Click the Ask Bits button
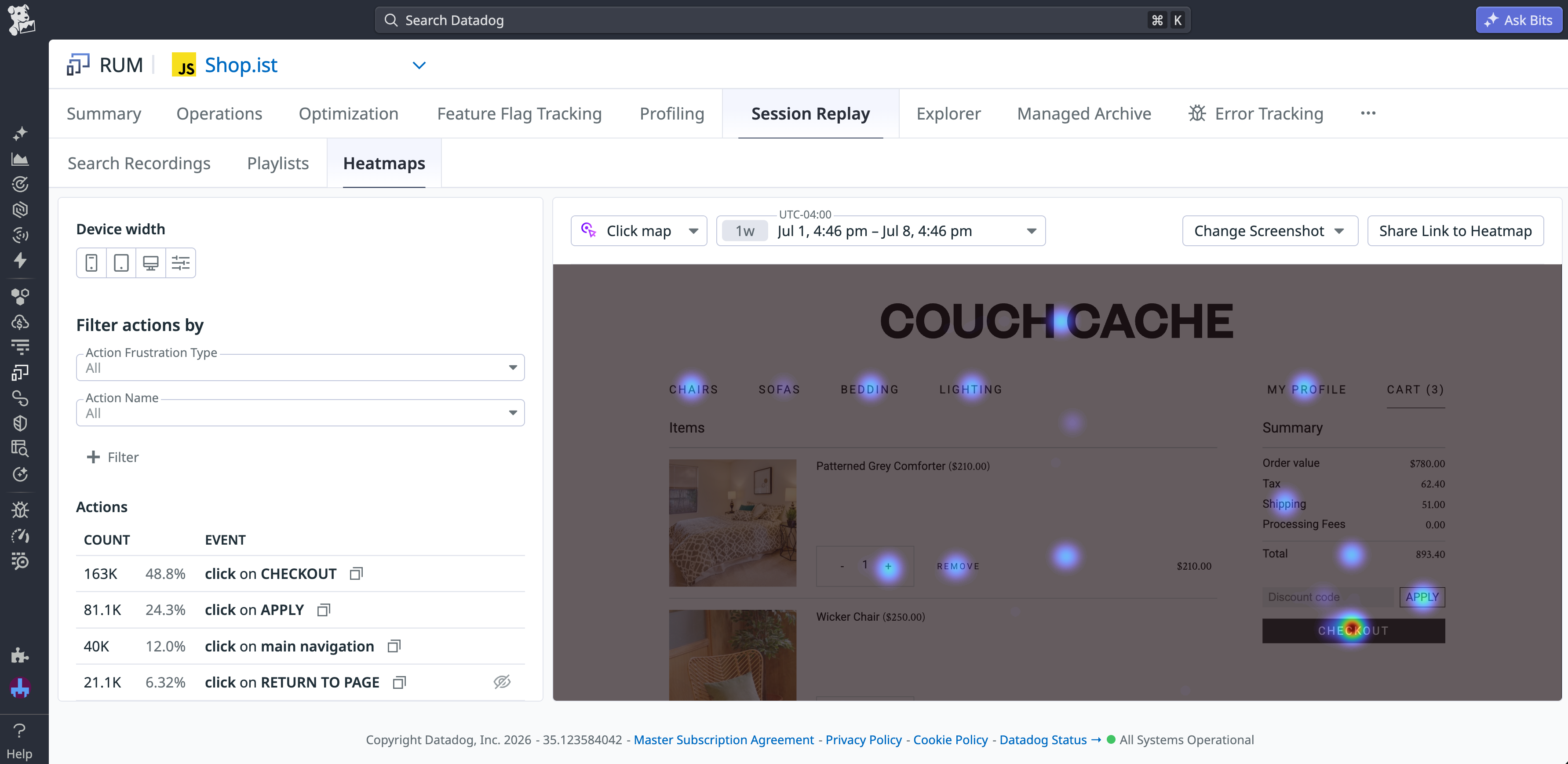 tap(1518, 20)
